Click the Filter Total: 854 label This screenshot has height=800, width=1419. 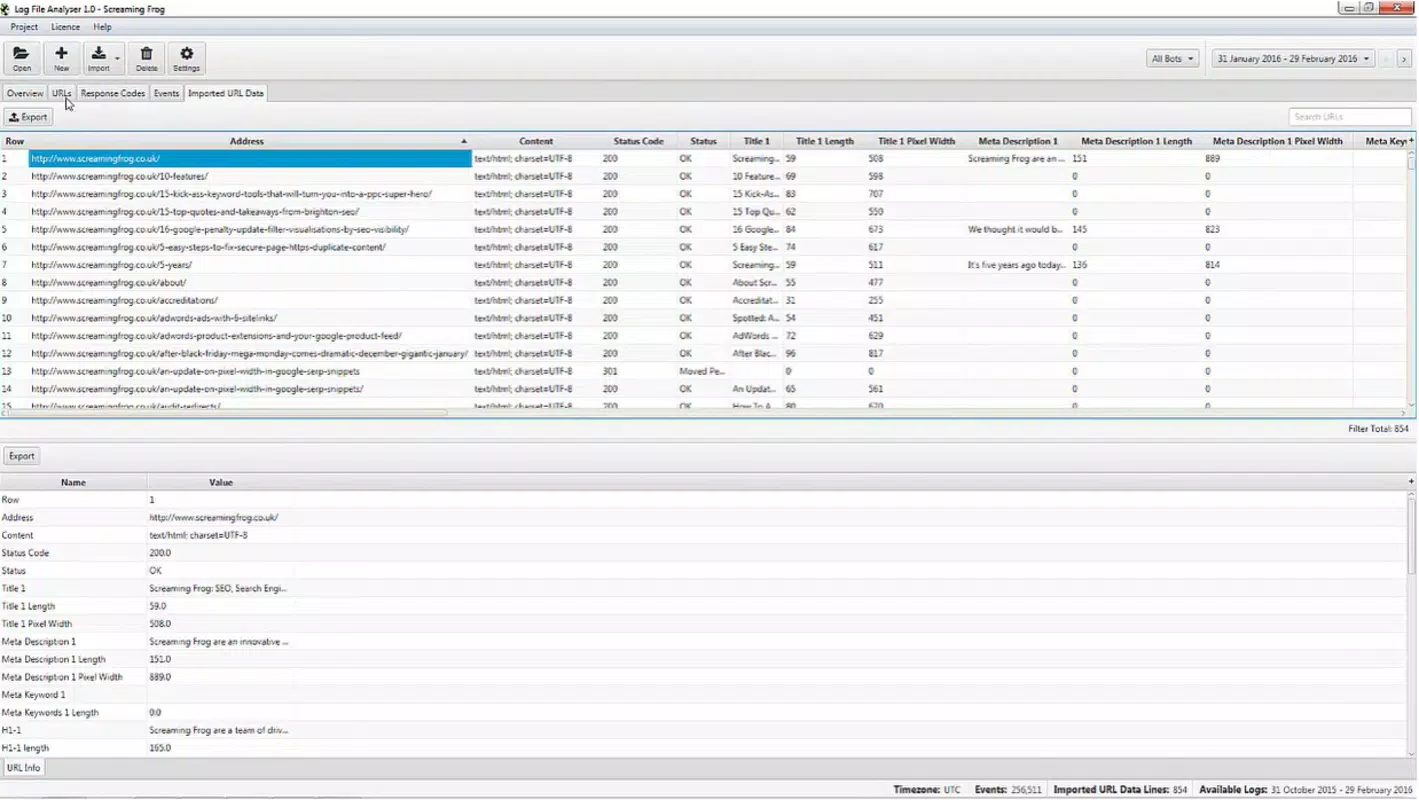(1378, 429)
